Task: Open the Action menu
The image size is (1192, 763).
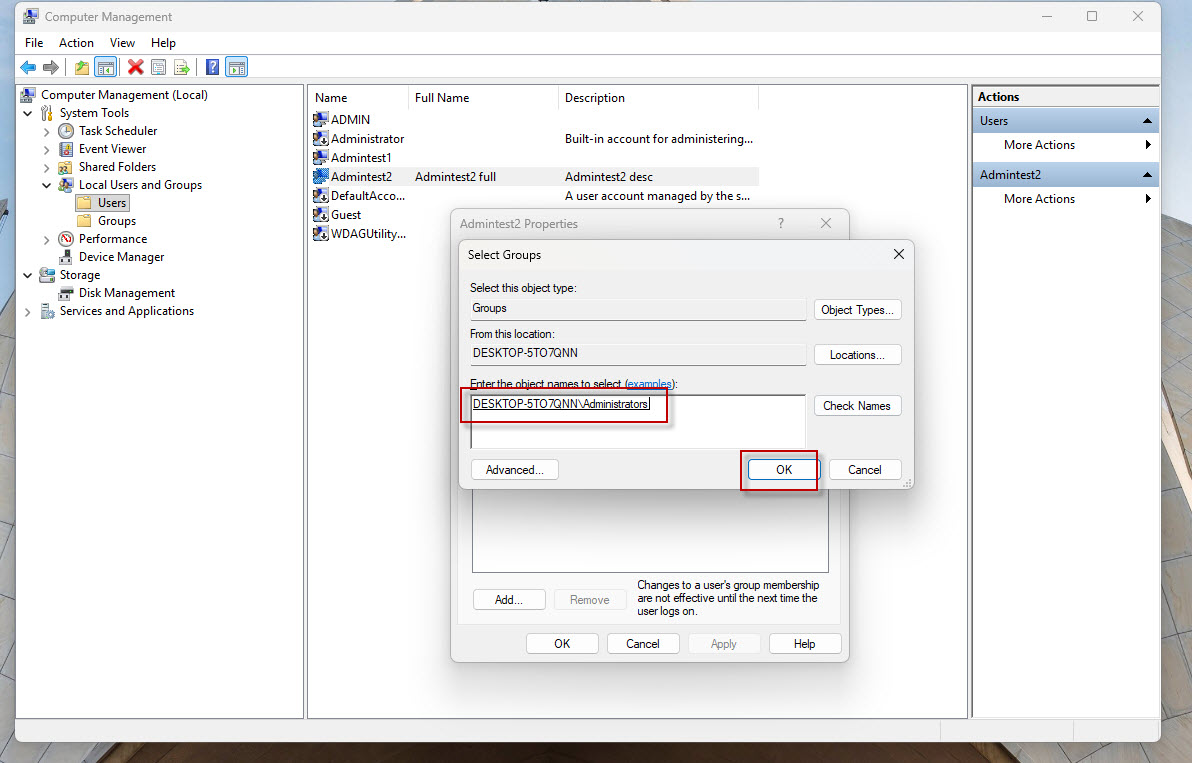Action: (x=77, y=43)
